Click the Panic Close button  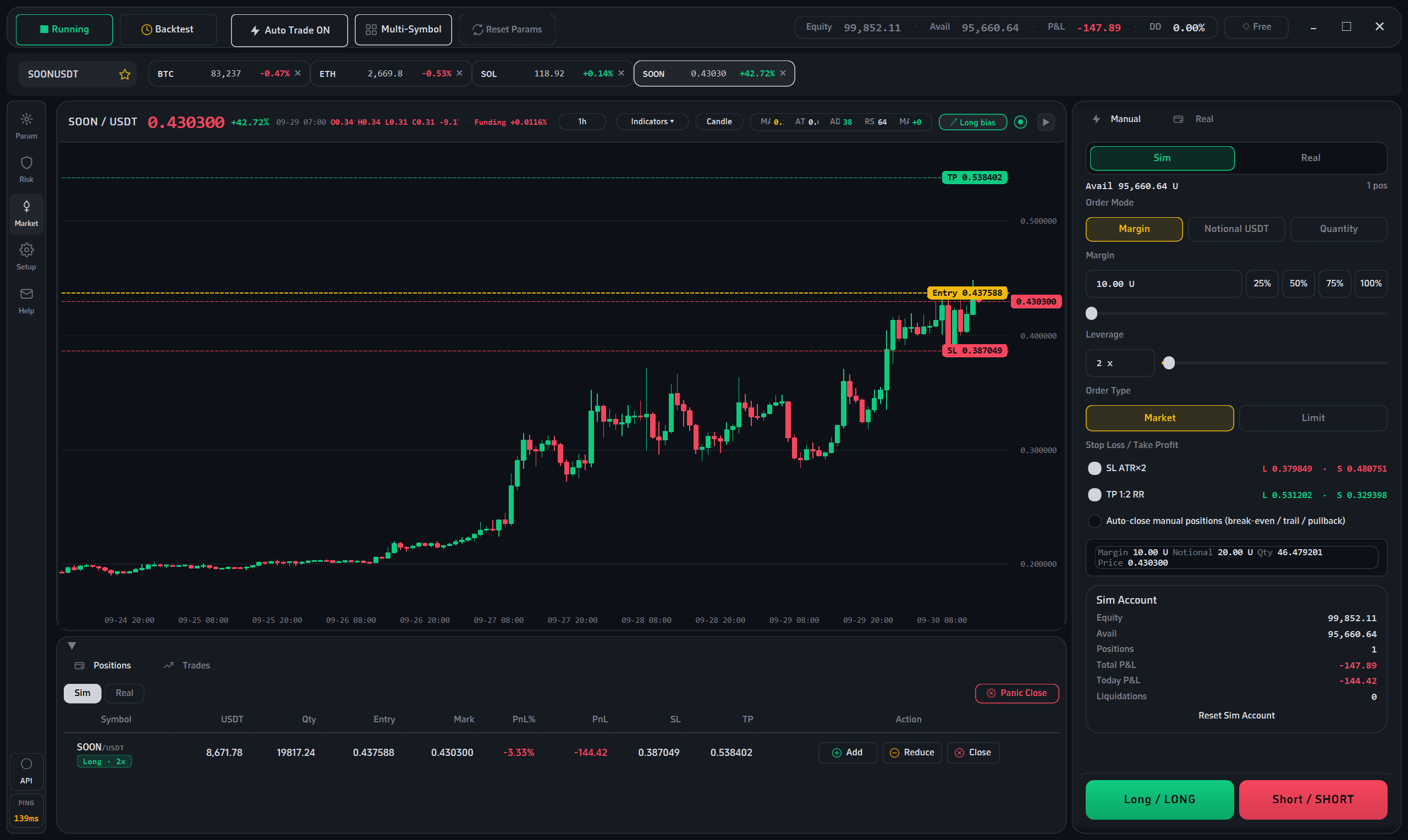click(1017, 693)
